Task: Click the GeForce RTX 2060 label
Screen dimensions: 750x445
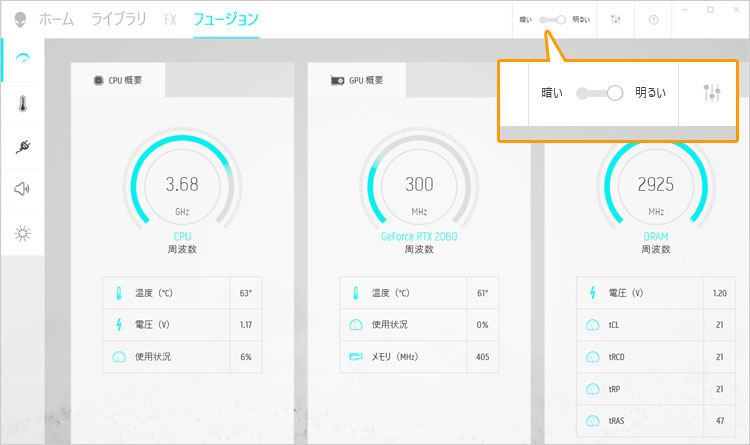Action: pyautogui.click(x=419, y=236)
